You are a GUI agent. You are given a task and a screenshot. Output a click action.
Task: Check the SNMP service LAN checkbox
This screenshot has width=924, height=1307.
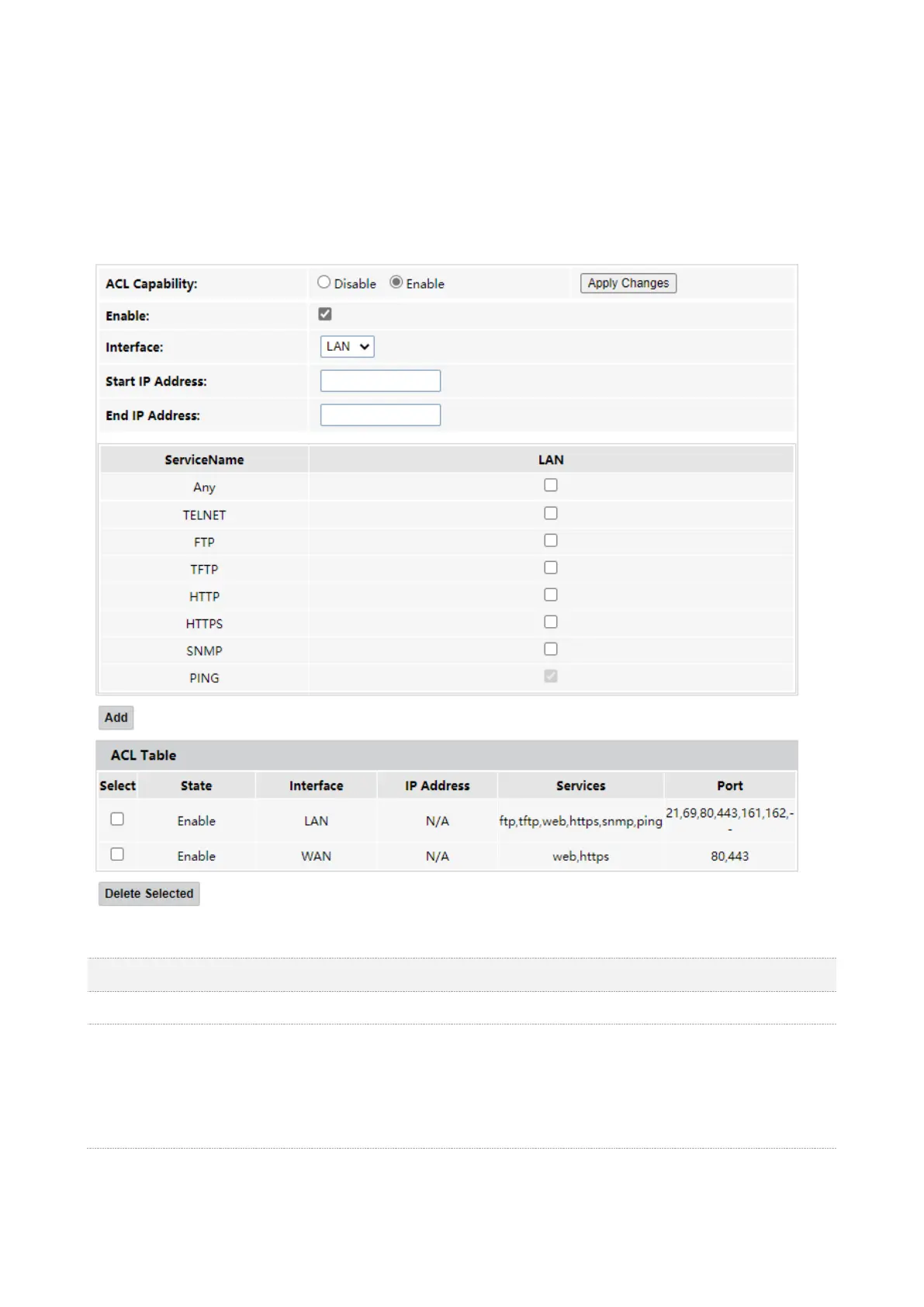pos(551,649)
